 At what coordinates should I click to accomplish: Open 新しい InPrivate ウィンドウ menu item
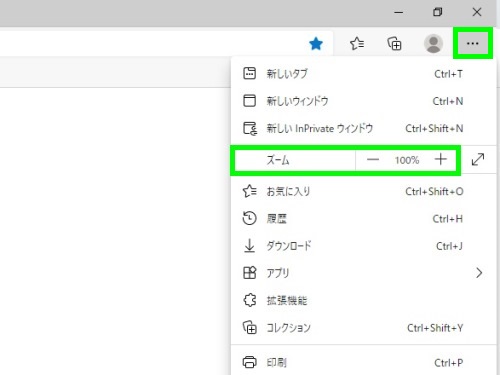coord(363,128)
